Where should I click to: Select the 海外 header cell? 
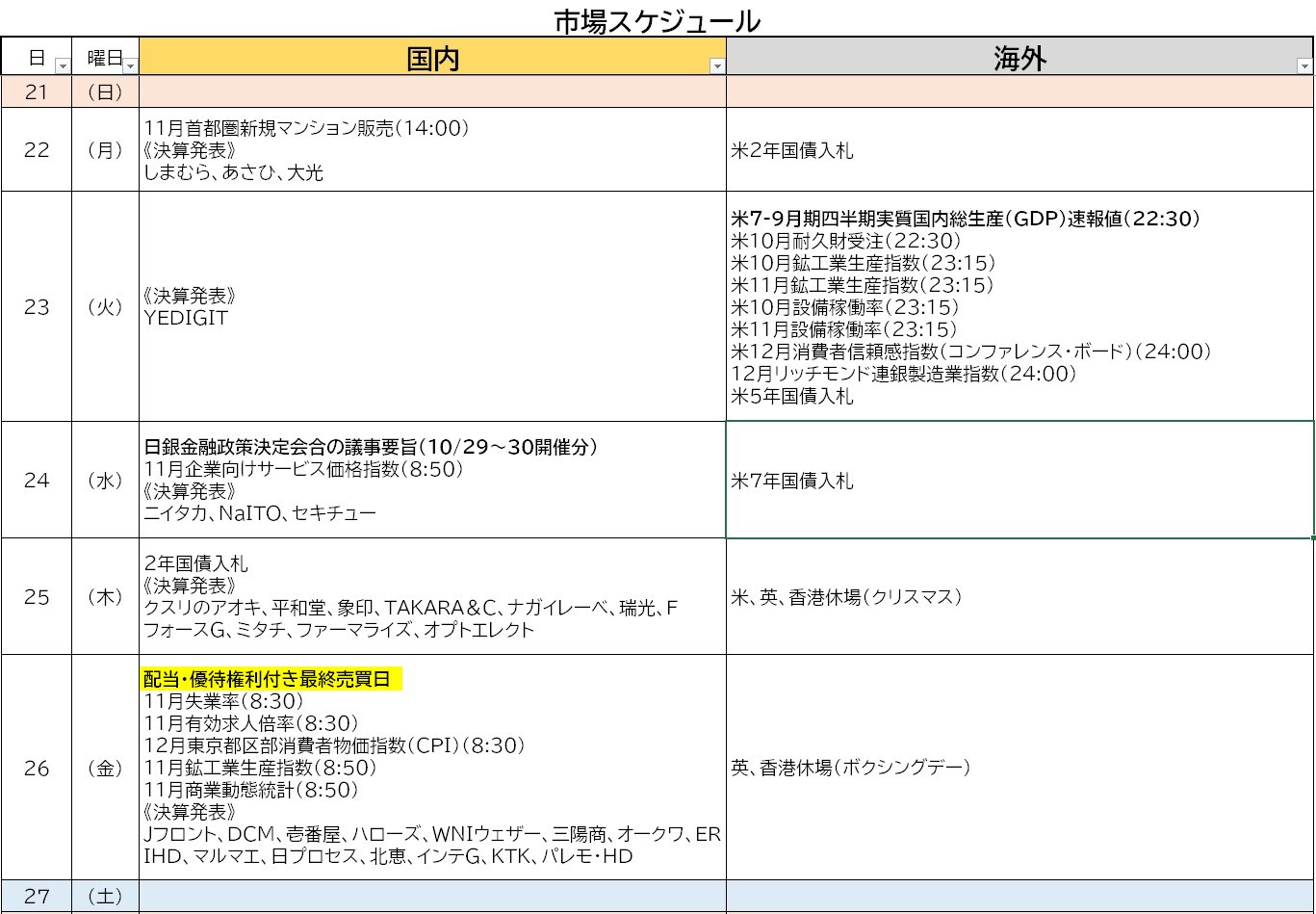(1019, 58)
